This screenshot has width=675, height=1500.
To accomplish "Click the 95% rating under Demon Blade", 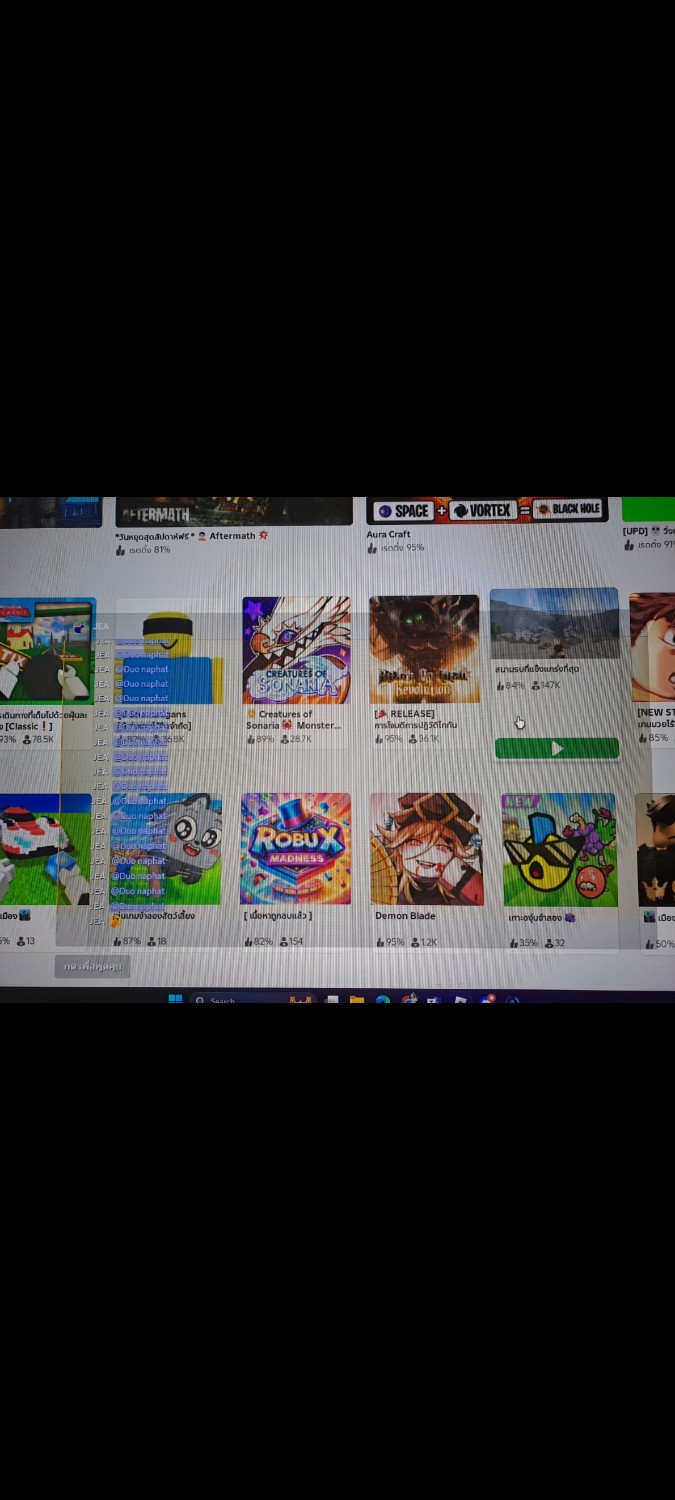I will (390, 942).
